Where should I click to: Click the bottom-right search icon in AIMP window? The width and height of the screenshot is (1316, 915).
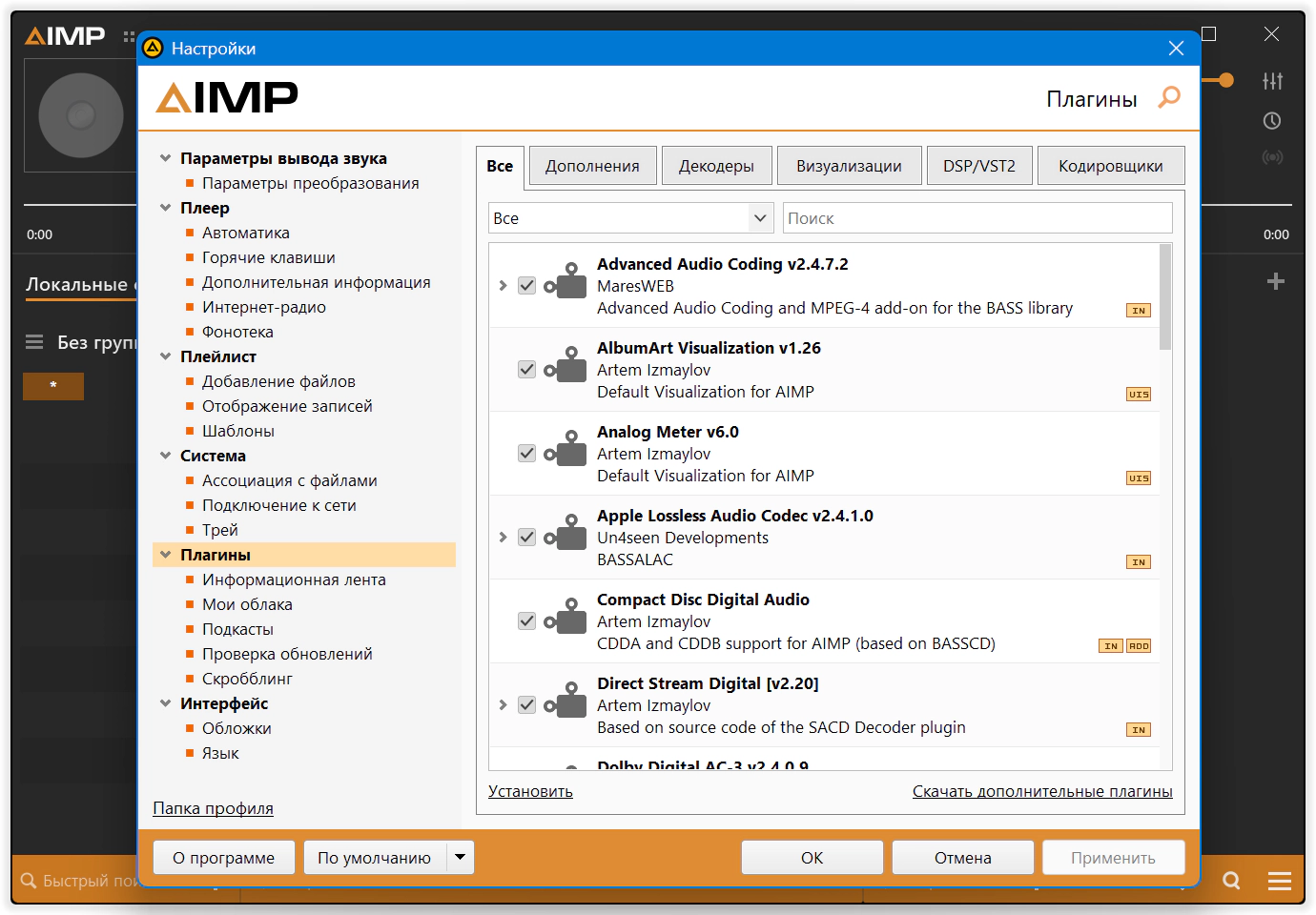tap(1232, 881)
